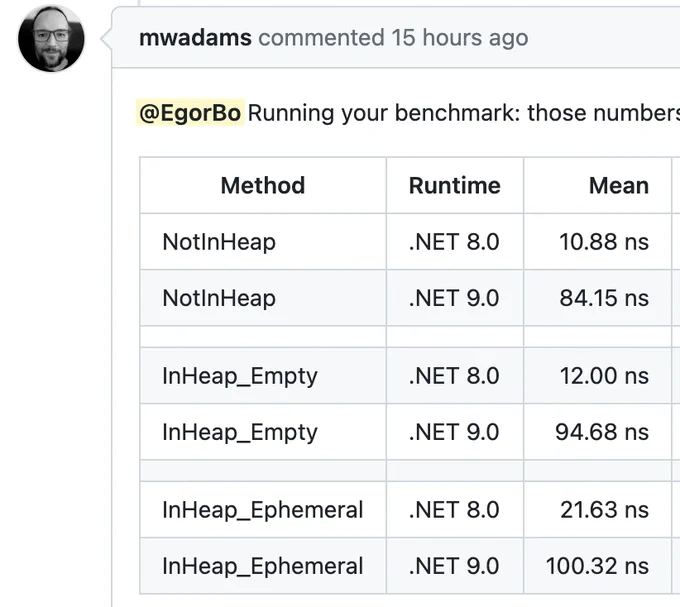The width and height of the screenshot is (680, 607).
Task: Click the 10.88 ns mean value
Action: point(604,242)
